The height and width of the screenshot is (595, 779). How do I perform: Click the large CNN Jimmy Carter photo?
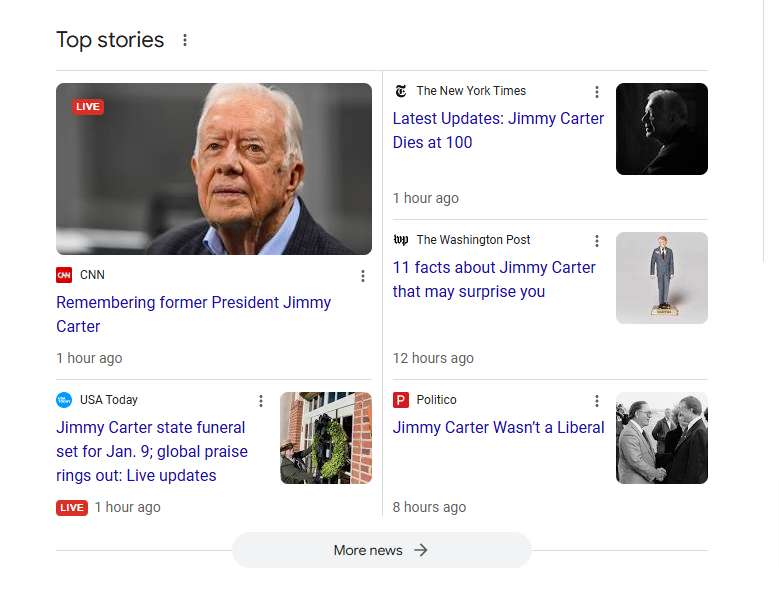click(214, 168)
